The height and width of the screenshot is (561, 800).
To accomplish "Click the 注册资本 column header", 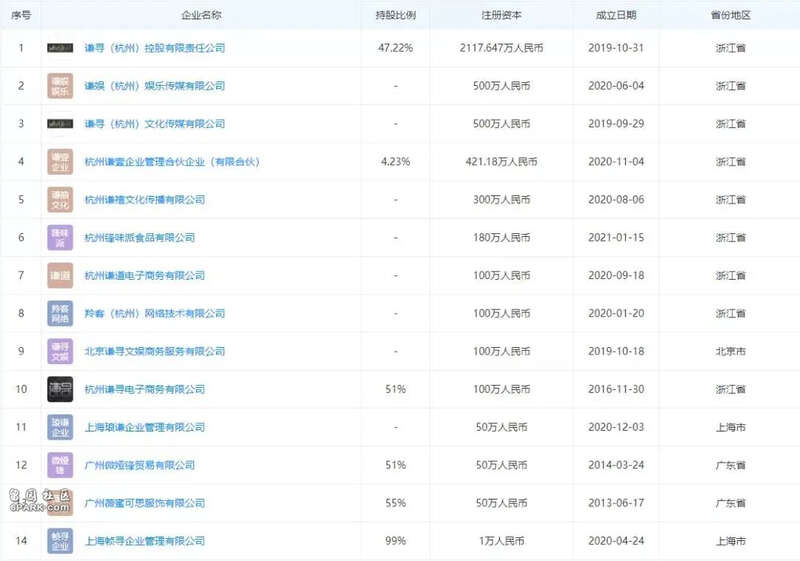I will 502,15.
